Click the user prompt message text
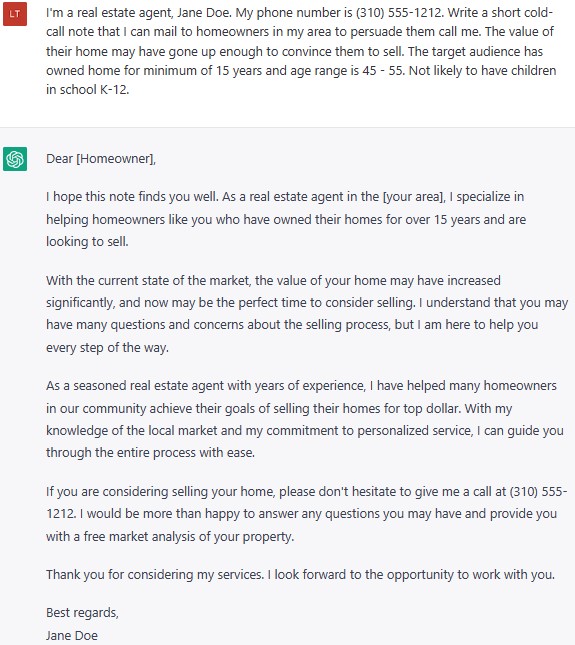Viewport: 575px width, 645px height. pyautogui.click(x=301, y=51)
